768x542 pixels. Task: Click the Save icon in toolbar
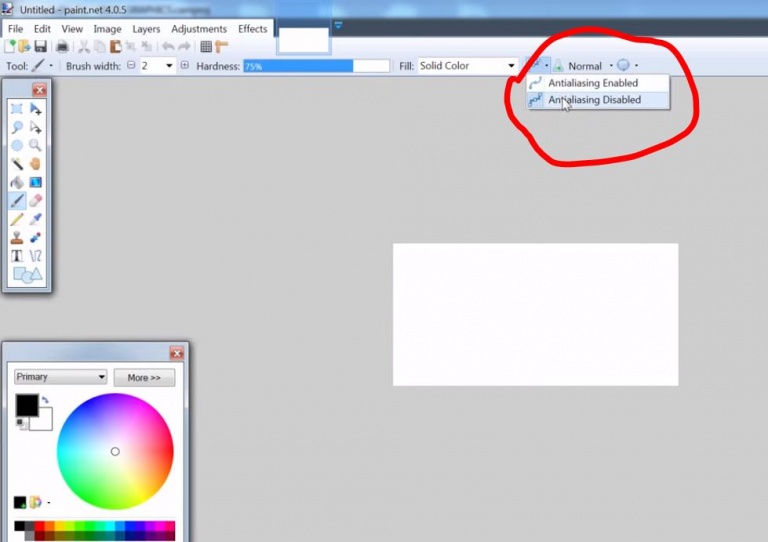tap(40, 47)
